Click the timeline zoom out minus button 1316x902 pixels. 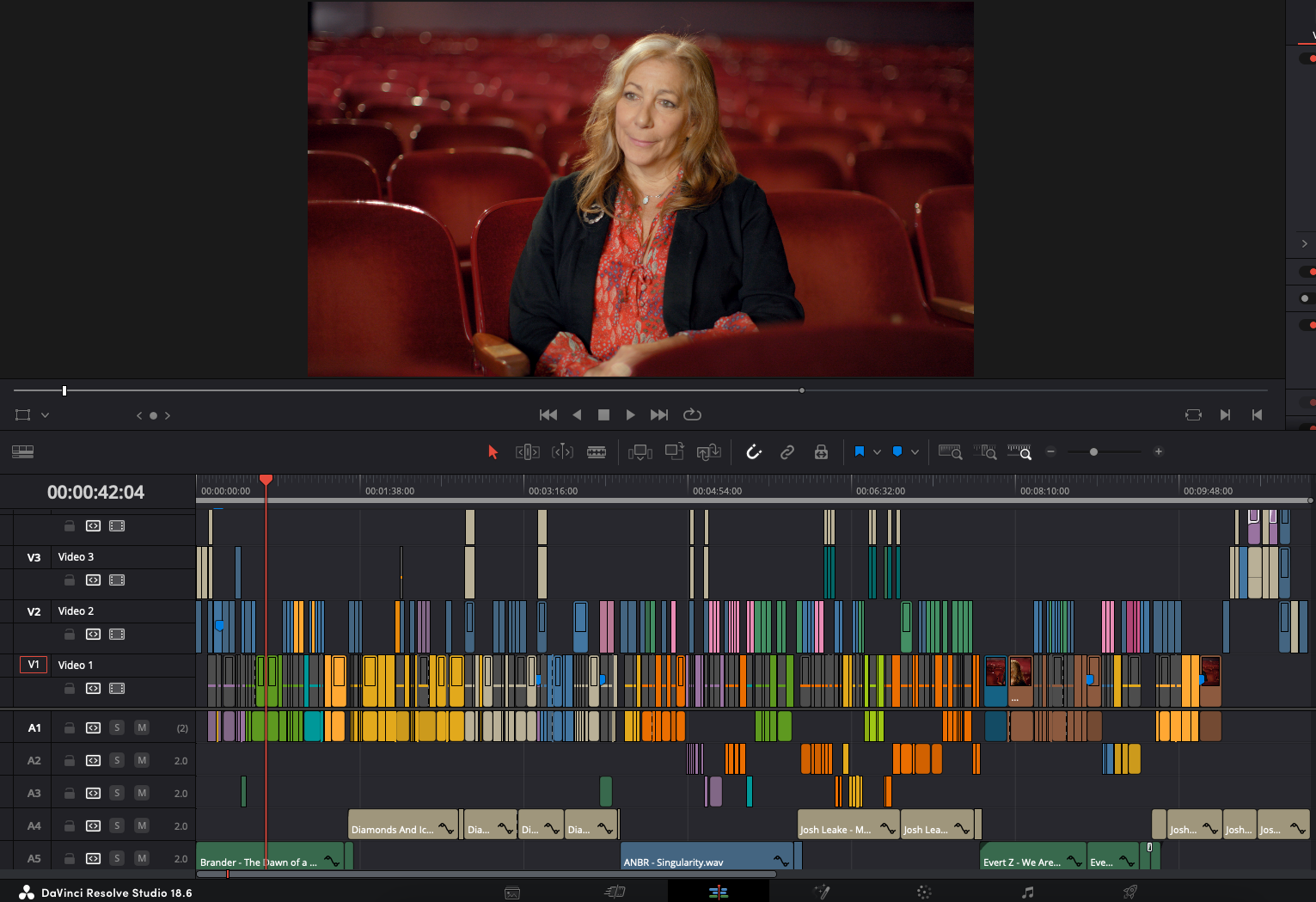(x=1050, y=451)
